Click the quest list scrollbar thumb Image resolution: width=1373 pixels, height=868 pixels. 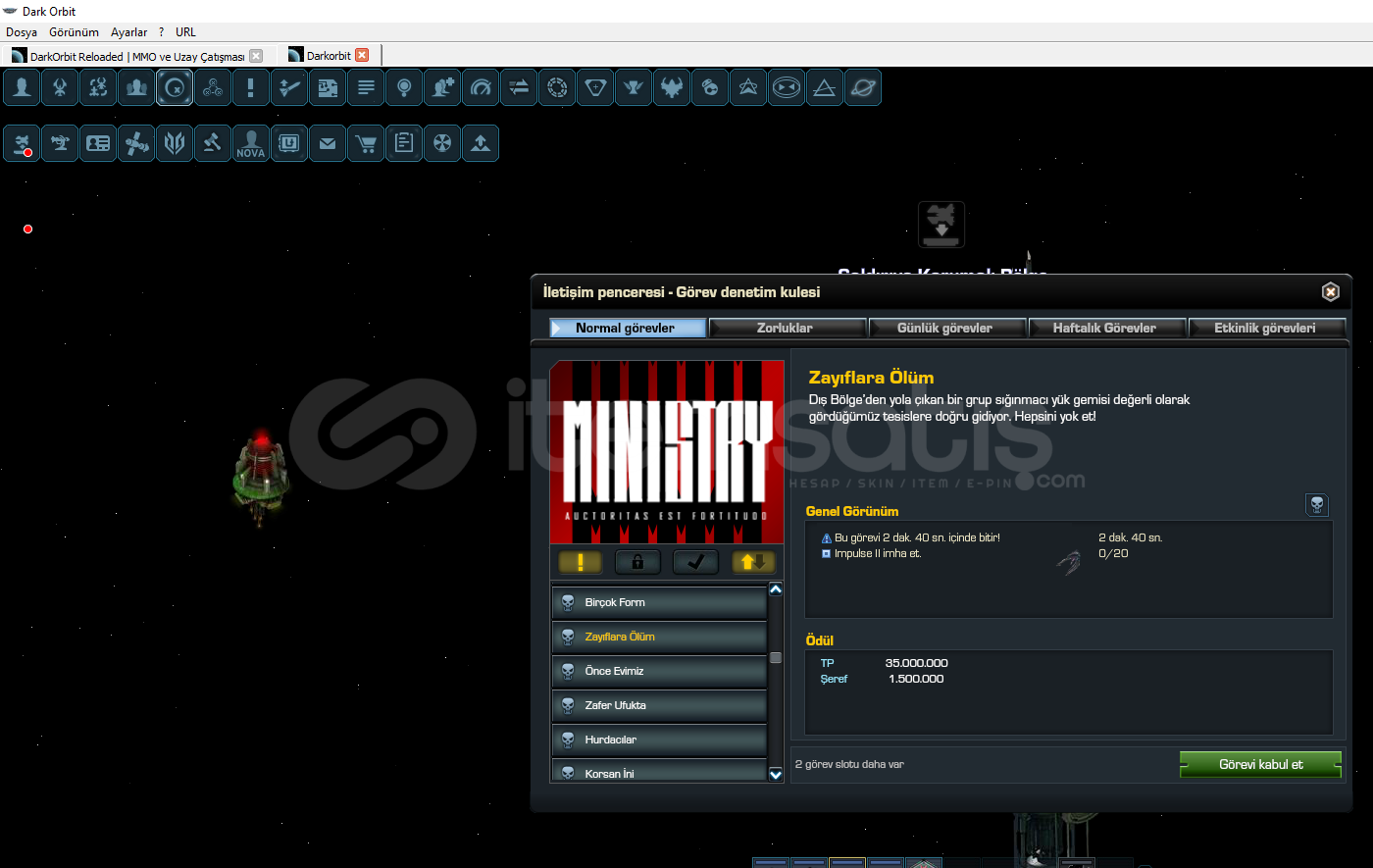pos(776,657)
